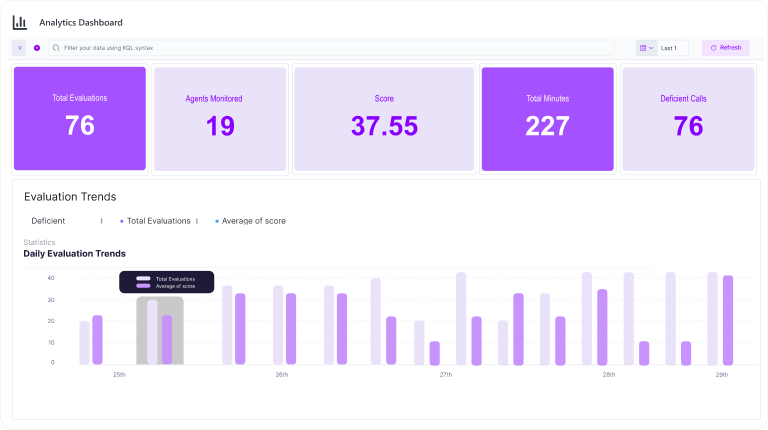Screen dimensions: 768x430
Task: Click the bar chart logo icon
Action: (20, 22)
